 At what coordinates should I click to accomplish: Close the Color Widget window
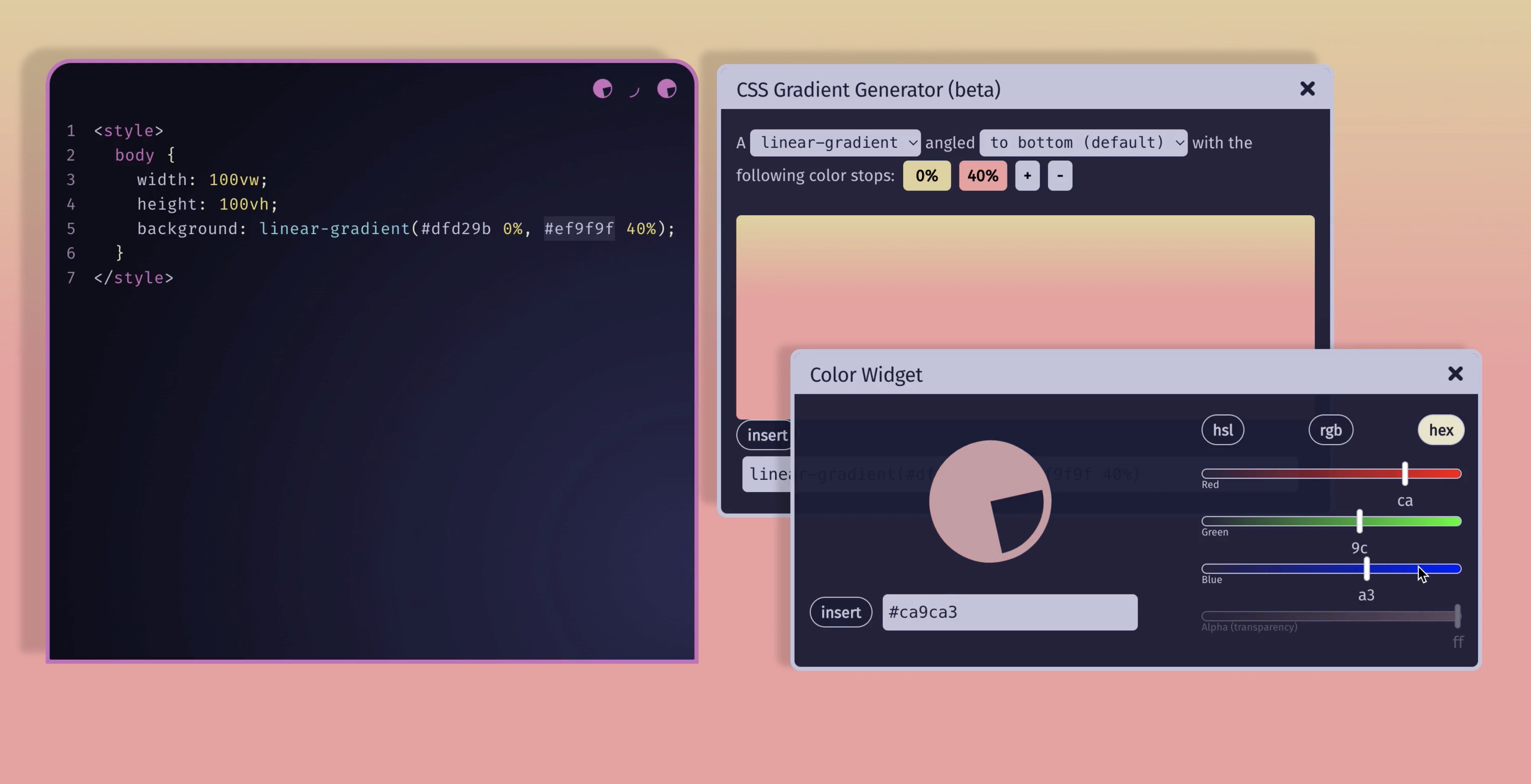coord(1455,373)
